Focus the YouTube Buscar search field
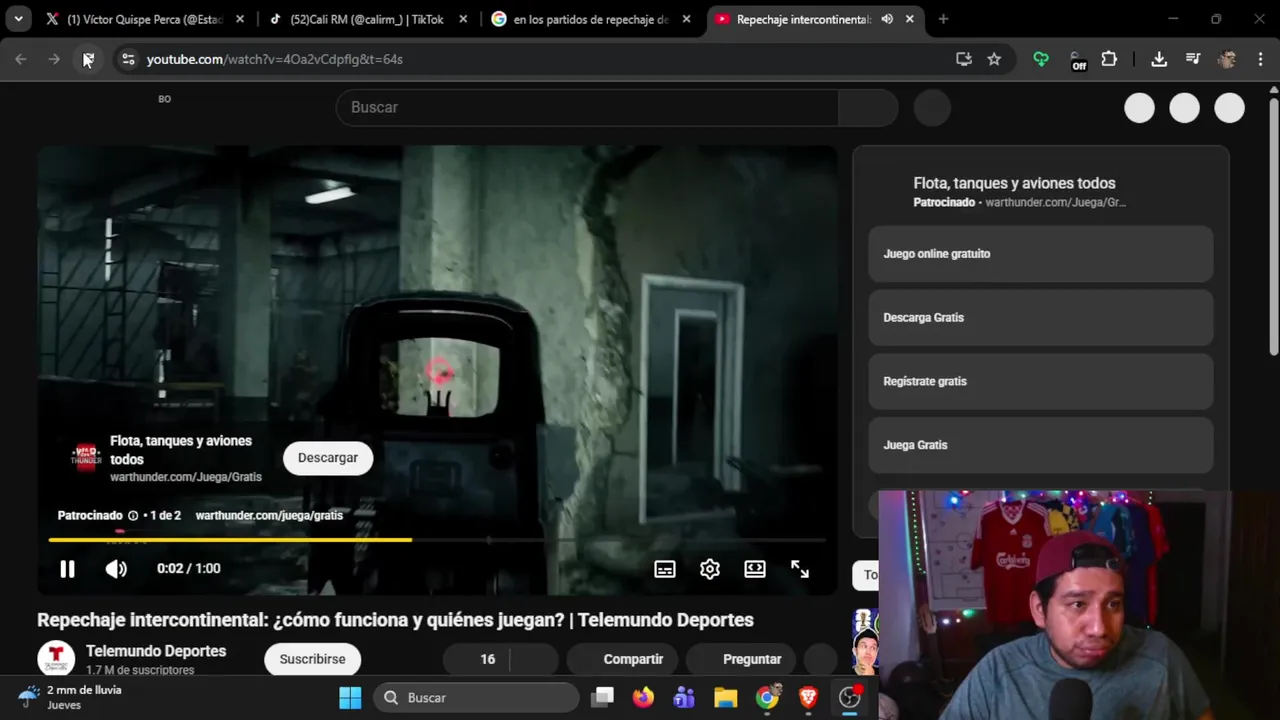 (587, 107)
